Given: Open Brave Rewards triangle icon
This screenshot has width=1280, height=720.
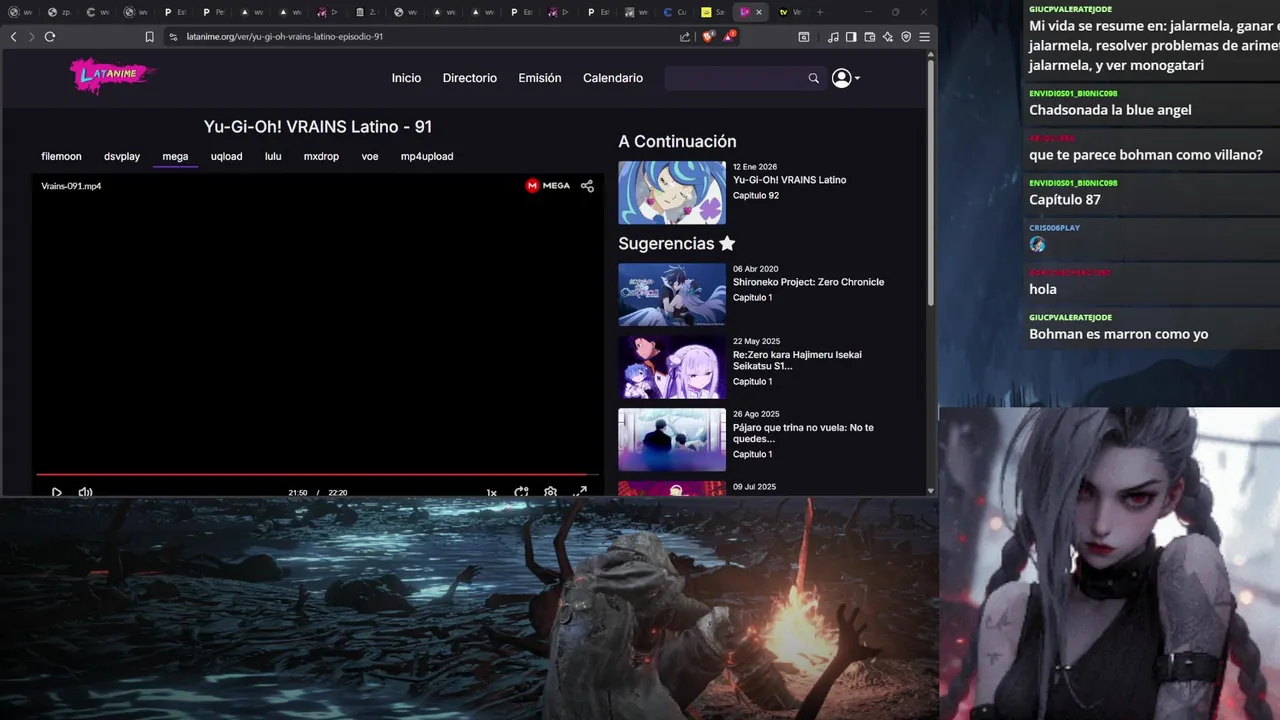Looking at the screenshot, I should pos(730,36).
